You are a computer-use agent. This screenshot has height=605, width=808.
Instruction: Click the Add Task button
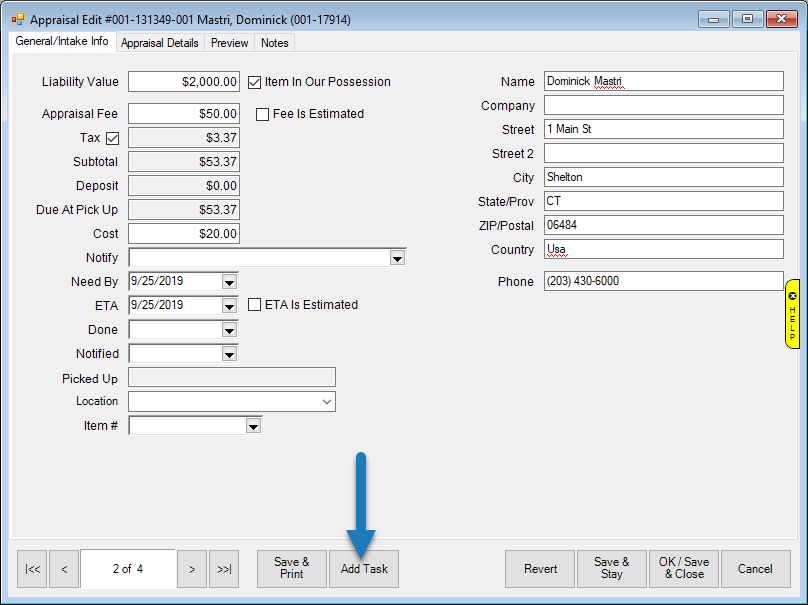(364, 569)
